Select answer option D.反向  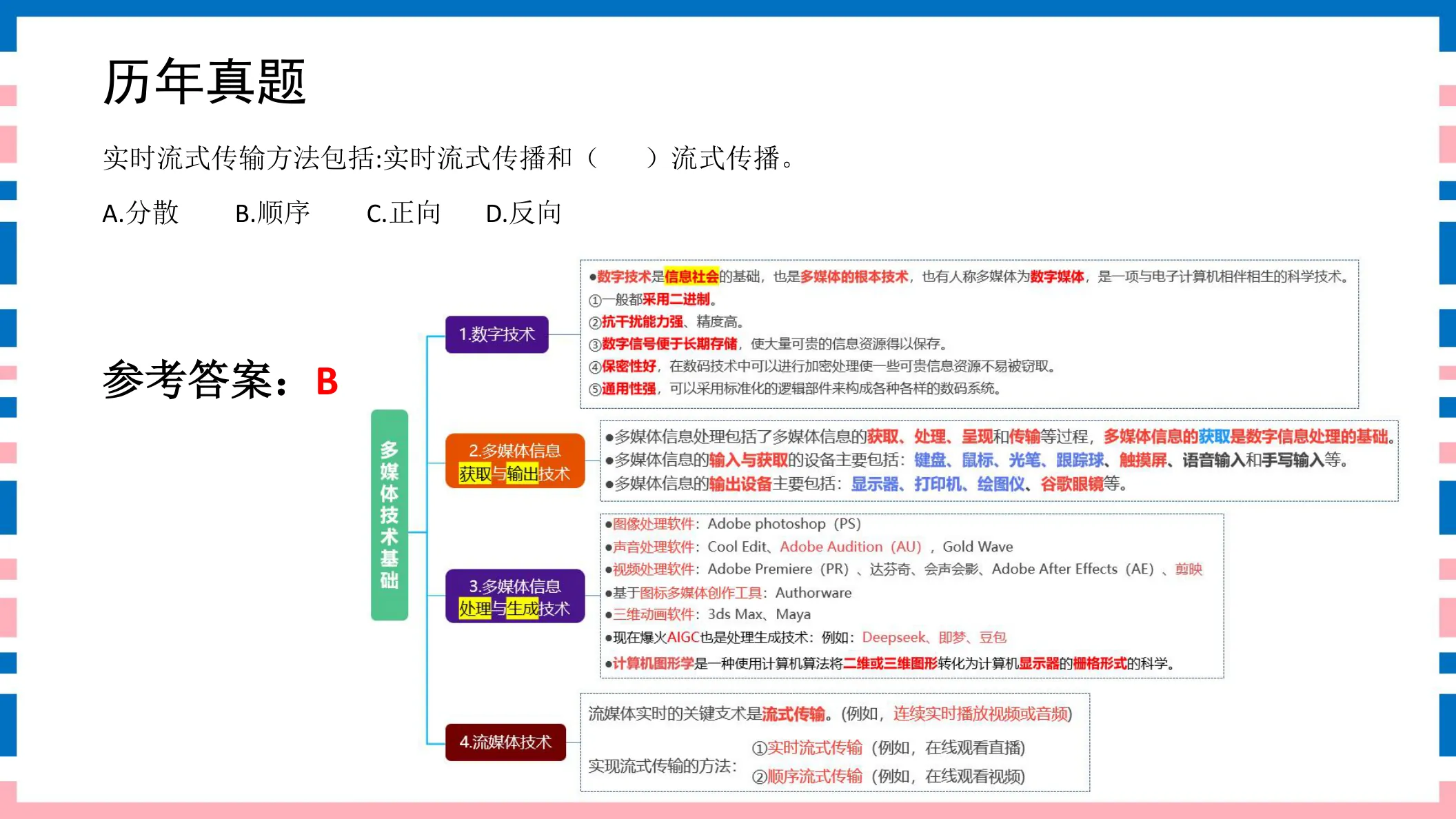coord(524,213)
